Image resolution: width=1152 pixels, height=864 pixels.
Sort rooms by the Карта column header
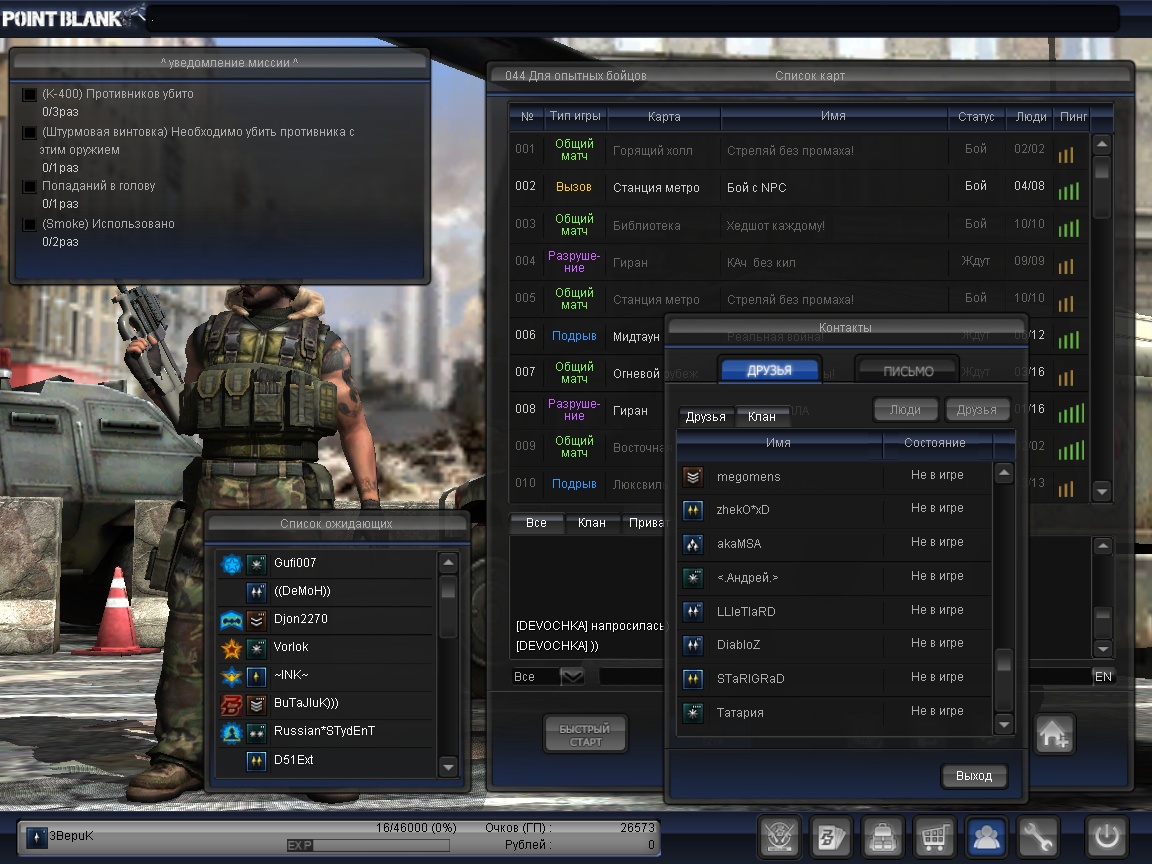point(664,116)
